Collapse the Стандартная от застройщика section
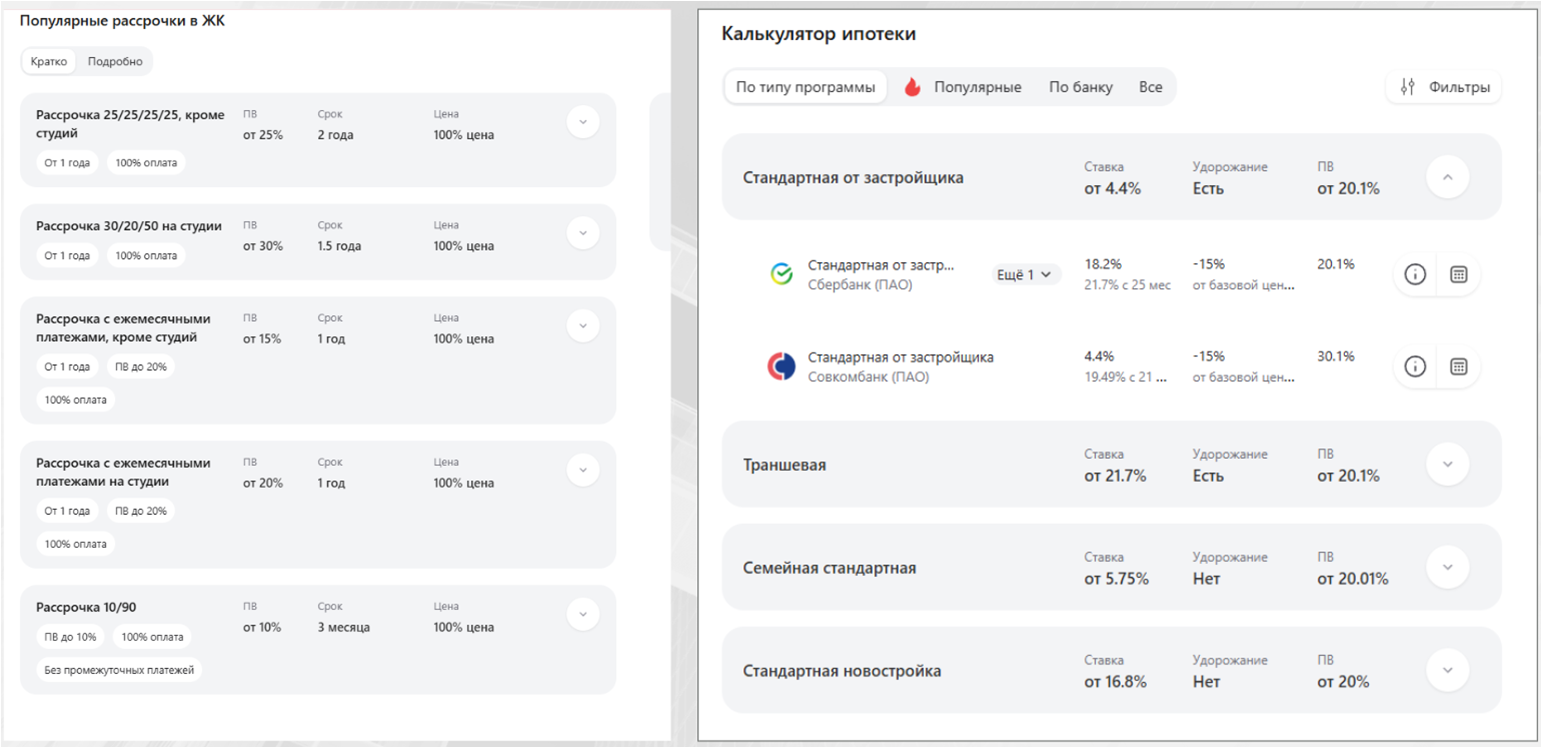This screenshot has height=748, width=1542. 1448,177
